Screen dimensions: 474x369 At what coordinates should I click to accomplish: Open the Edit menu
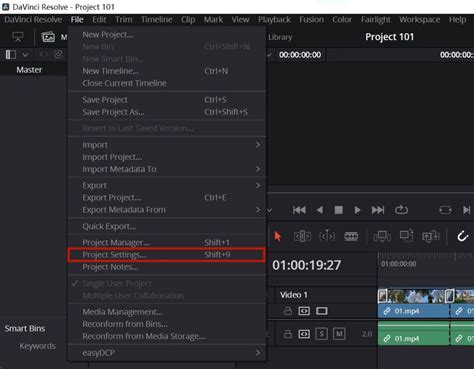[x=99, y=20]
